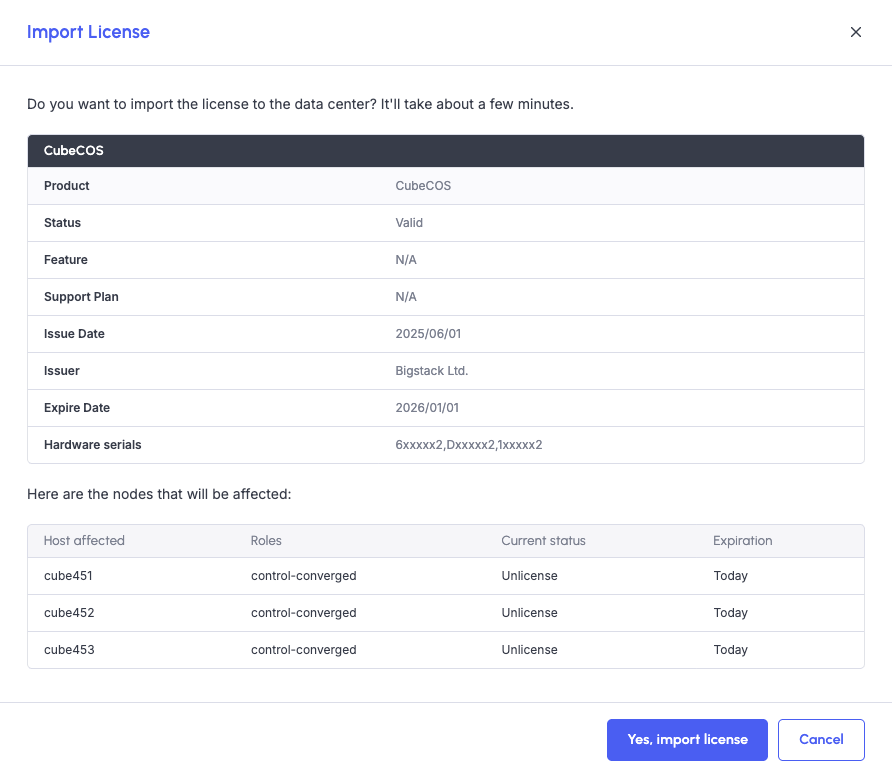Image resolution: width=892 pixels, height=776 pixels.
Task: Select host cube452 in nodes table
Action: click(69, 613)
